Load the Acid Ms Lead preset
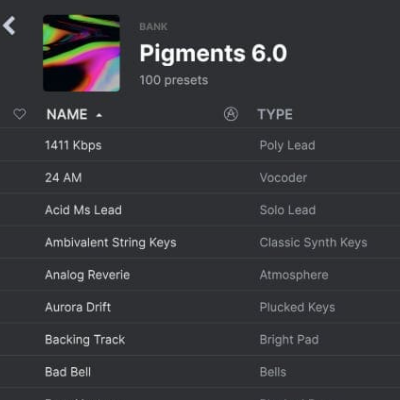Image resolution: width=400 pixels, height=400 pixels. pyautogui.click(x=200, y=210)
